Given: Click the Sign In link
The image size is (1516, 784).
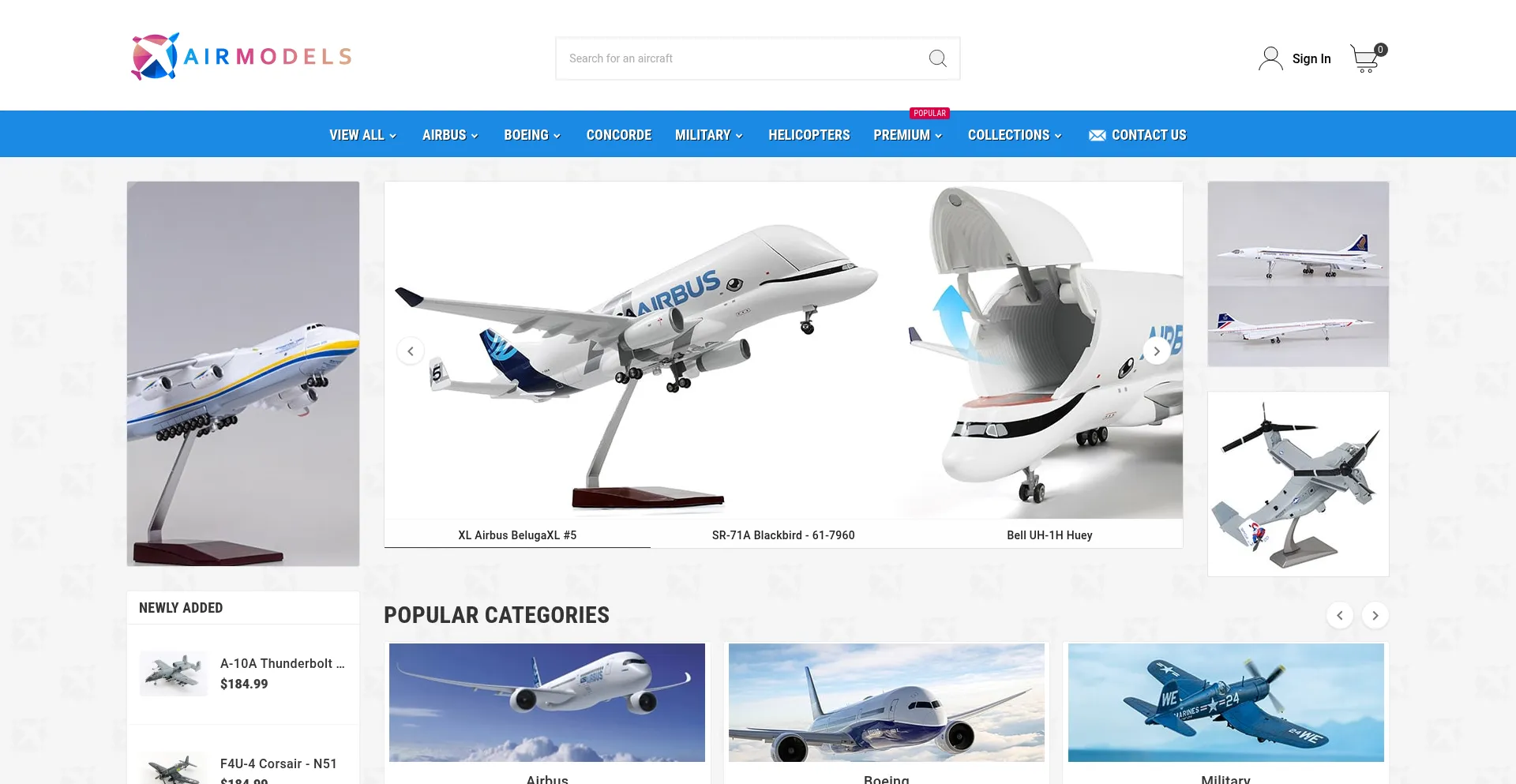Looking at the screenshot, I should click(x=1311, y=58).
